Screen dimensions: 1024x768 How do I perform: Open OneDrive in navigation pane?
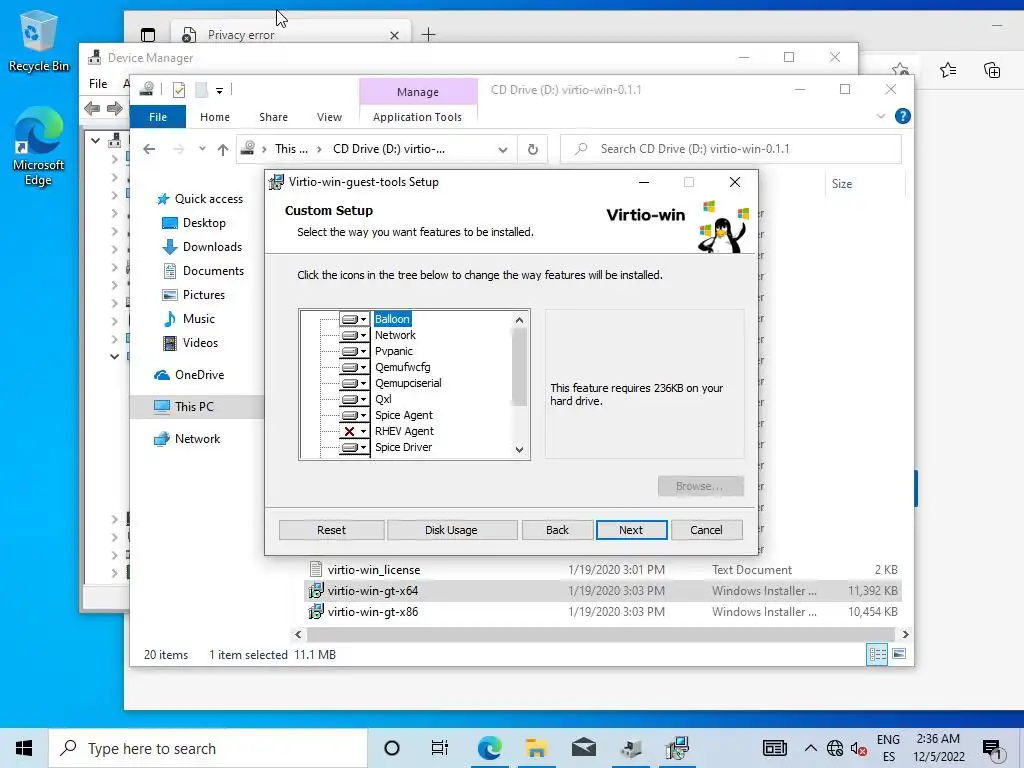(x=199, y=375)
